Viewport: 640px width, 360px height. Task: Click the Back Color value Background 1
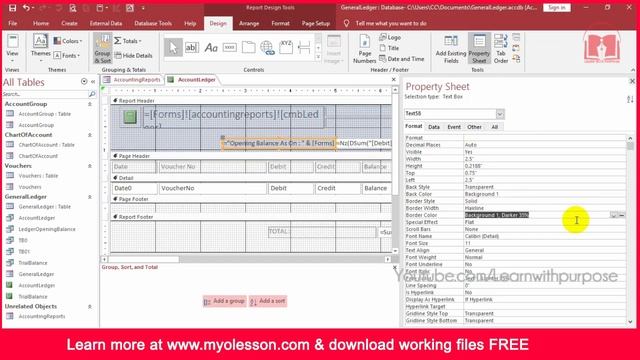[x=482, y=194]
